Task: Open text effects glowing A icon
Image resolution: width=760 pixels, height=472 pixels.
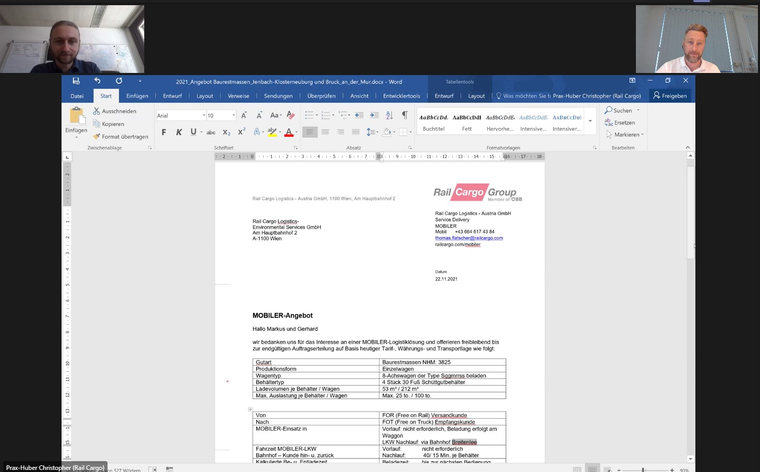Action: coord(256,132)
